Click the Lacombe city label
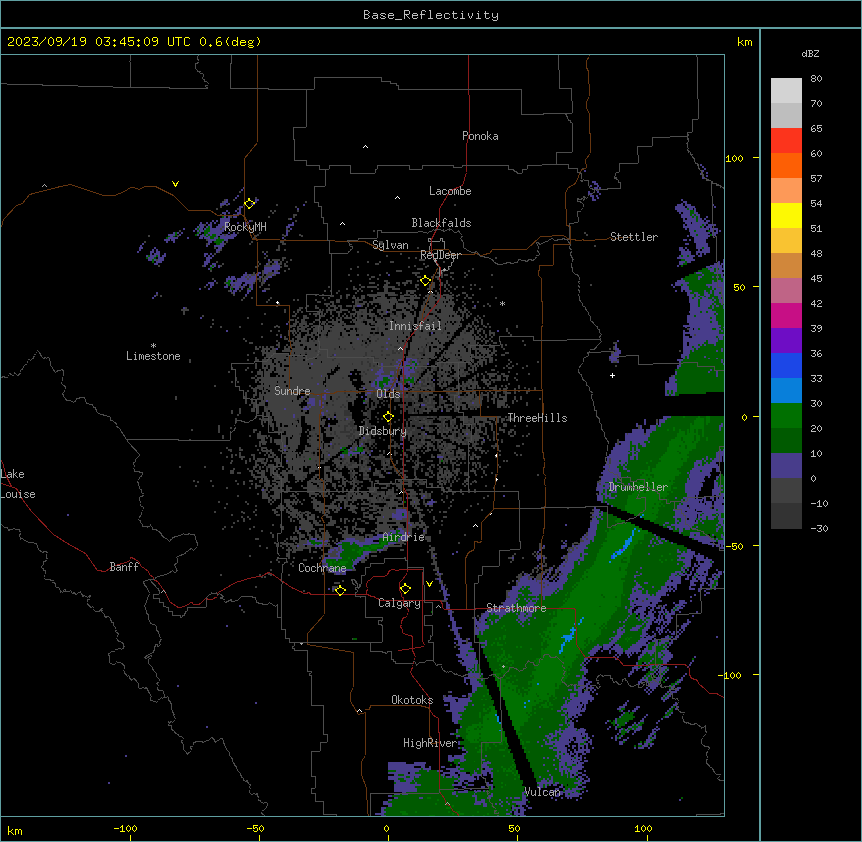This screenshot has height=842, width=862. point(450,191)
